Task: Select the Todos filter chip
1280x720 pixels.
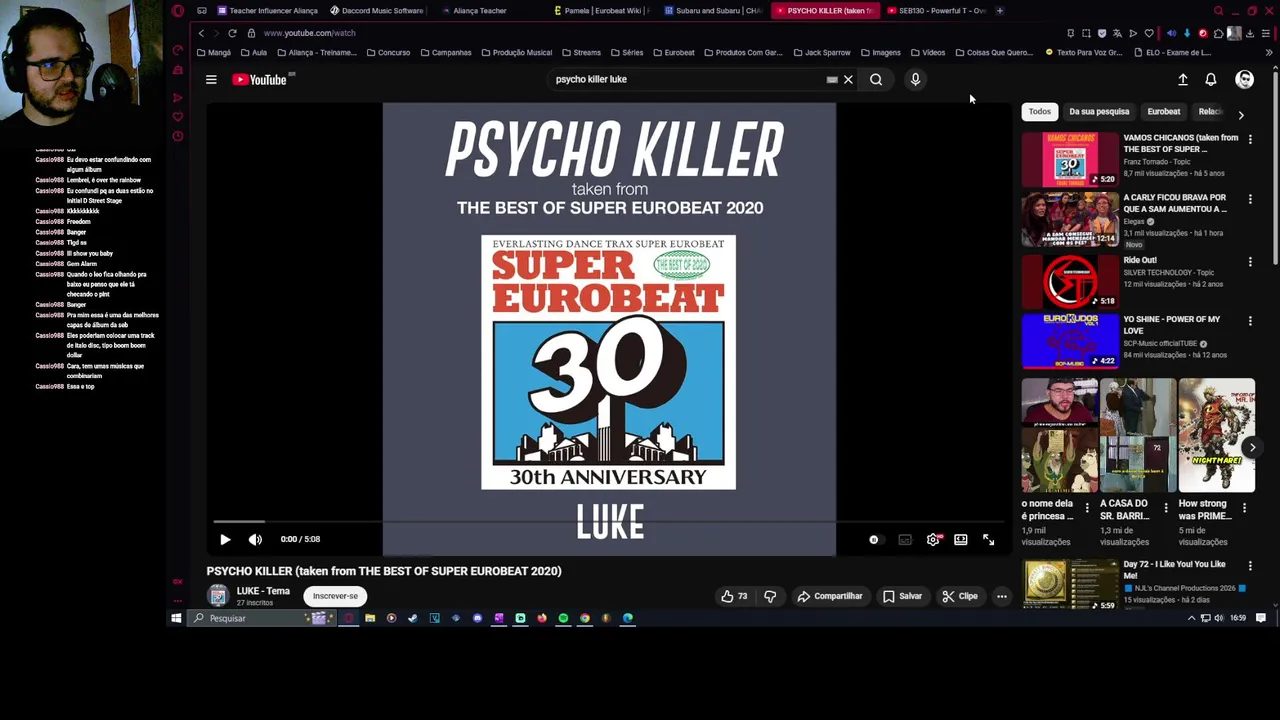Action: pyautogui.click(x=1040, y=112)
